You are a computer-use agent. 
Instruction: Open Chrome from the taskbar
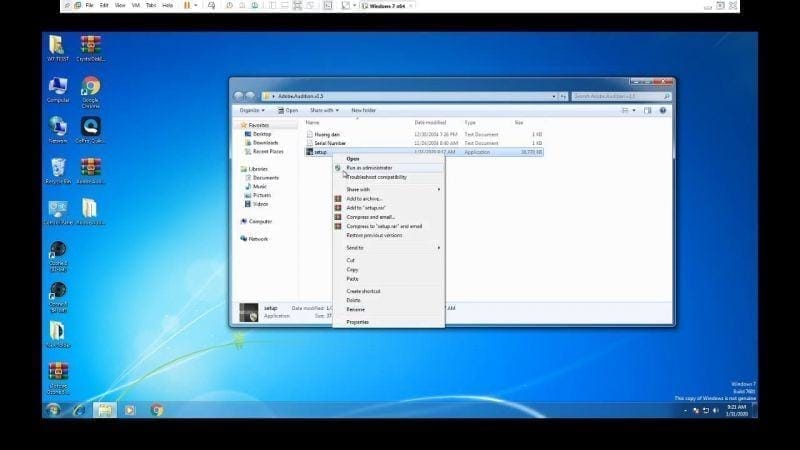pyautogui.click(x=157, y=410)
